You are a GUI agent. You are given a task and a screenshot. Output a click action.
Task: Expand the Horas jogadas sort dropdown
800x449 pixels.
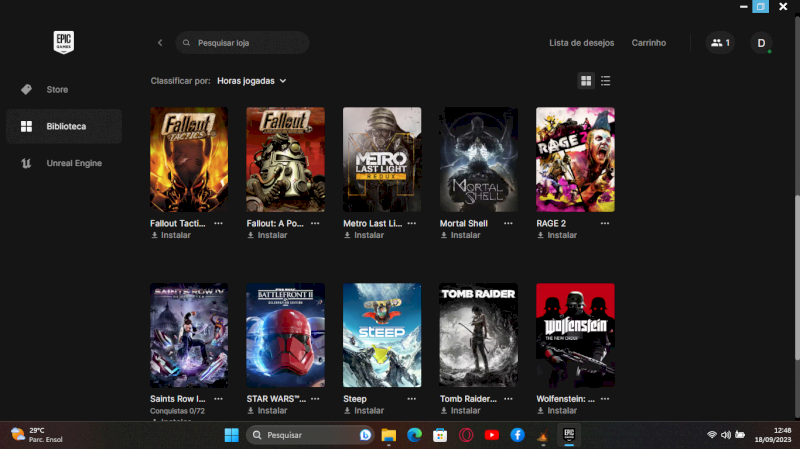(x=252, y=80)
